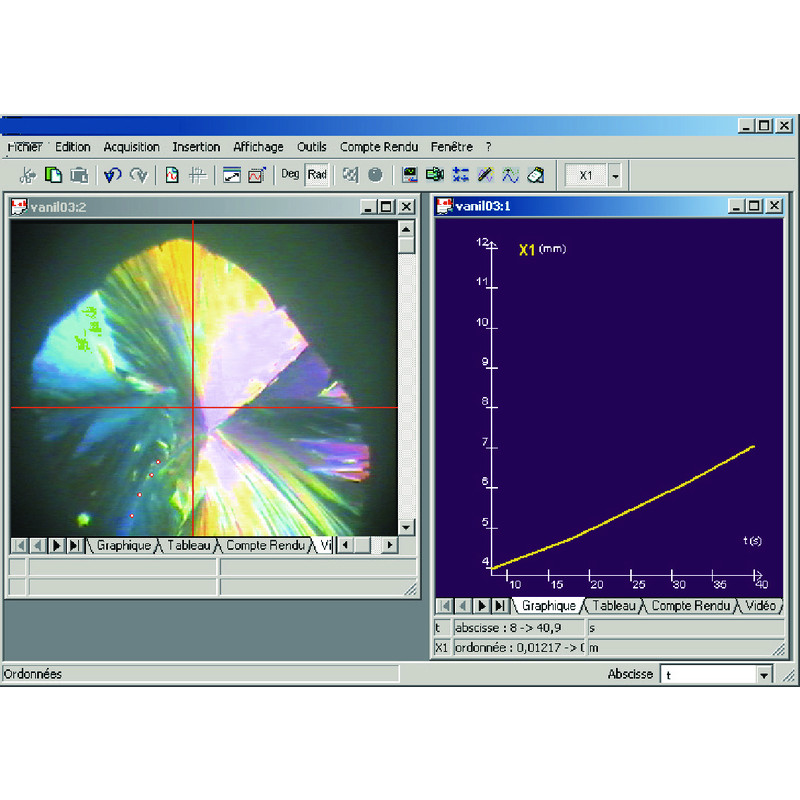Click the paste clipboard icon

pyautogui.click(x=79, y=175)
